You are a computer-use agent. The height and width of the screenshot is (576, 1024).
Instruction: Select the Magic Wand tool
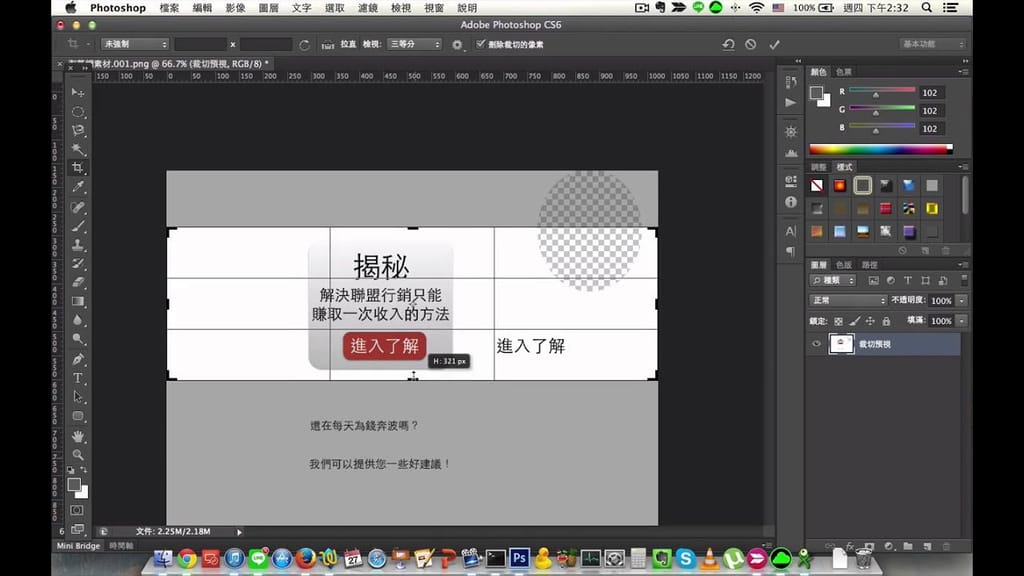[78, 150]
